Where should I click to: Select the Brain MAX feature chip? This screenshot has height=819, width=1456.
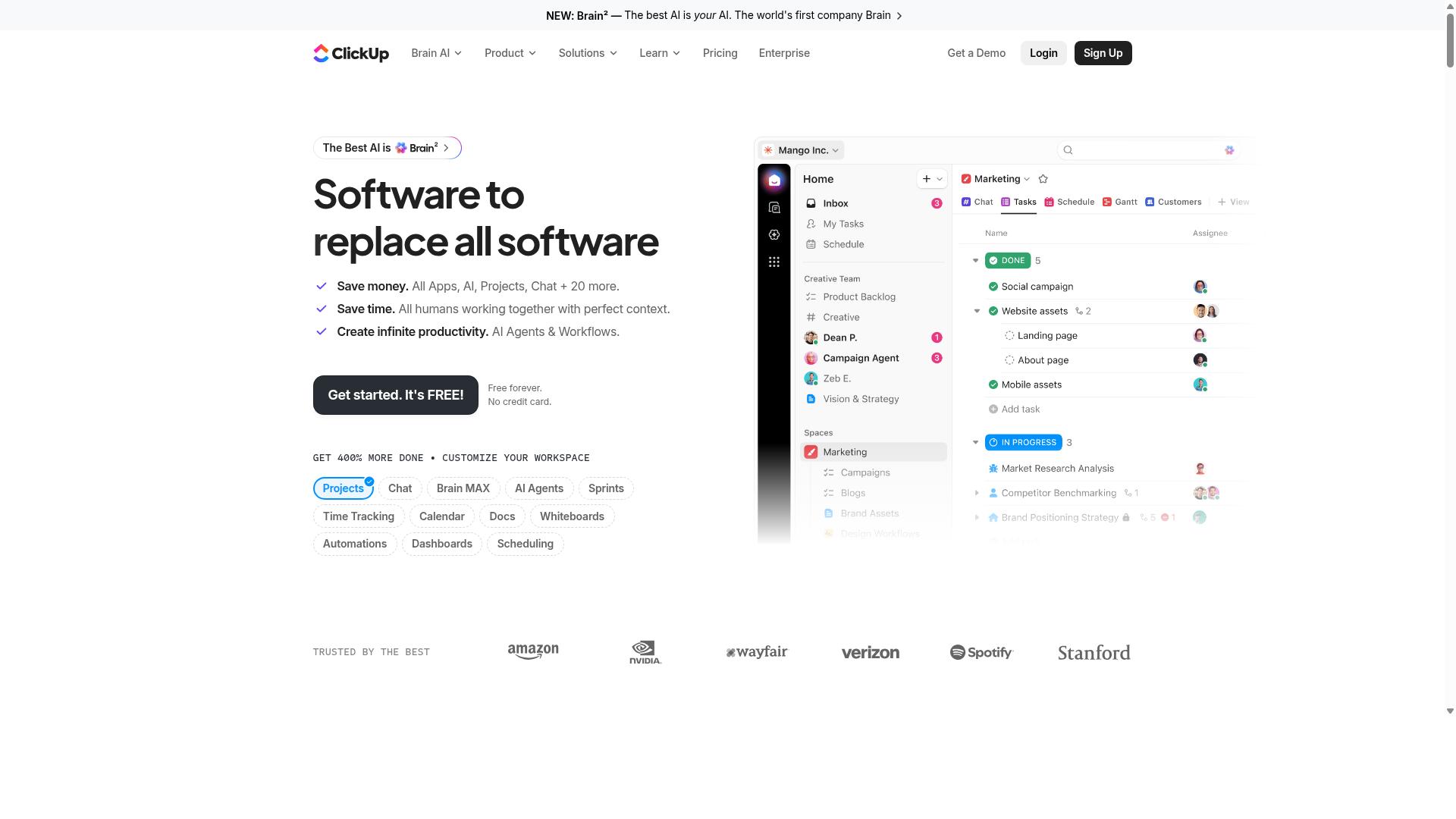(x=463, y=488)
